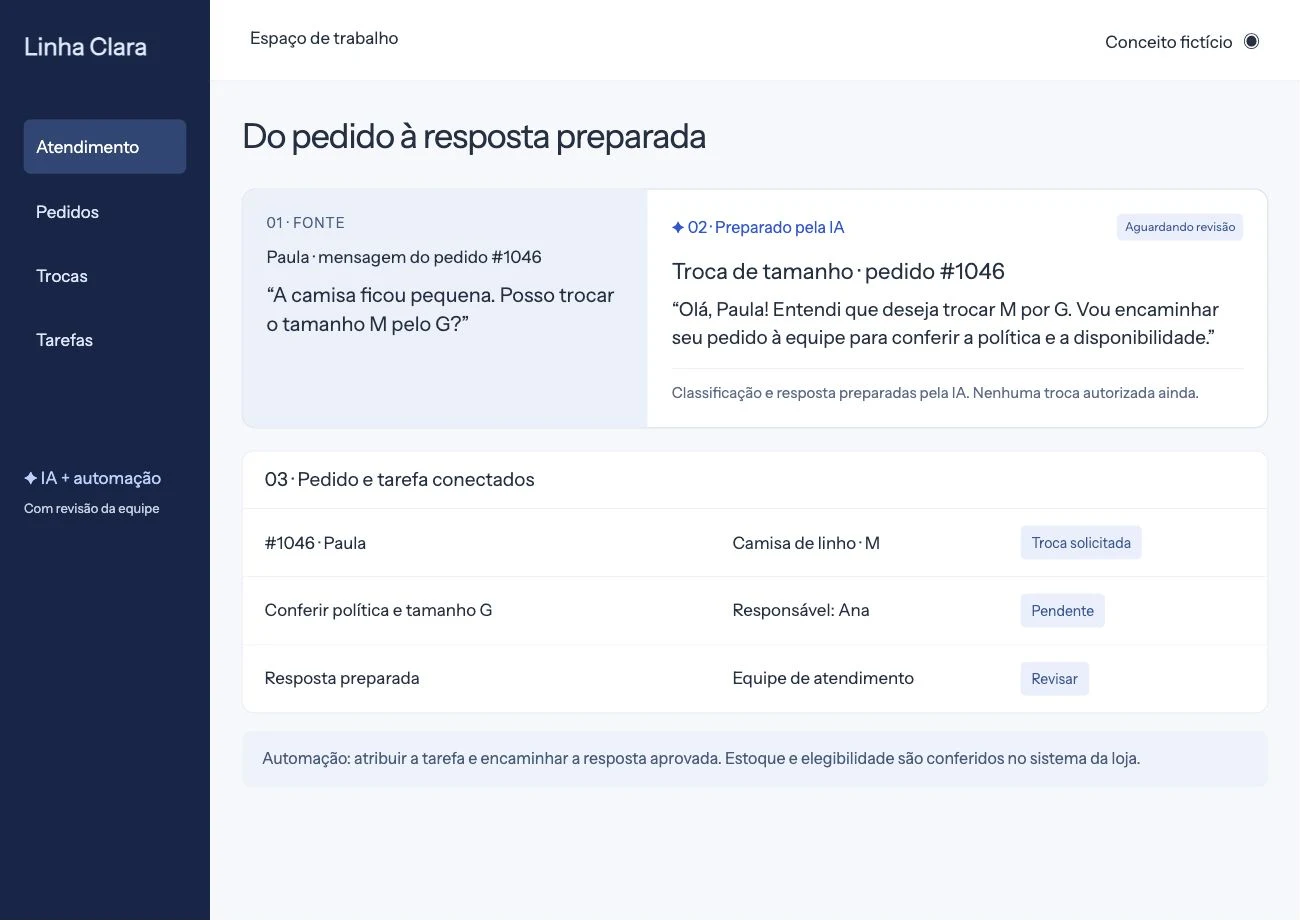
Task: Click heading Do pedido à resposta preparada
Action: click(474, 136)
